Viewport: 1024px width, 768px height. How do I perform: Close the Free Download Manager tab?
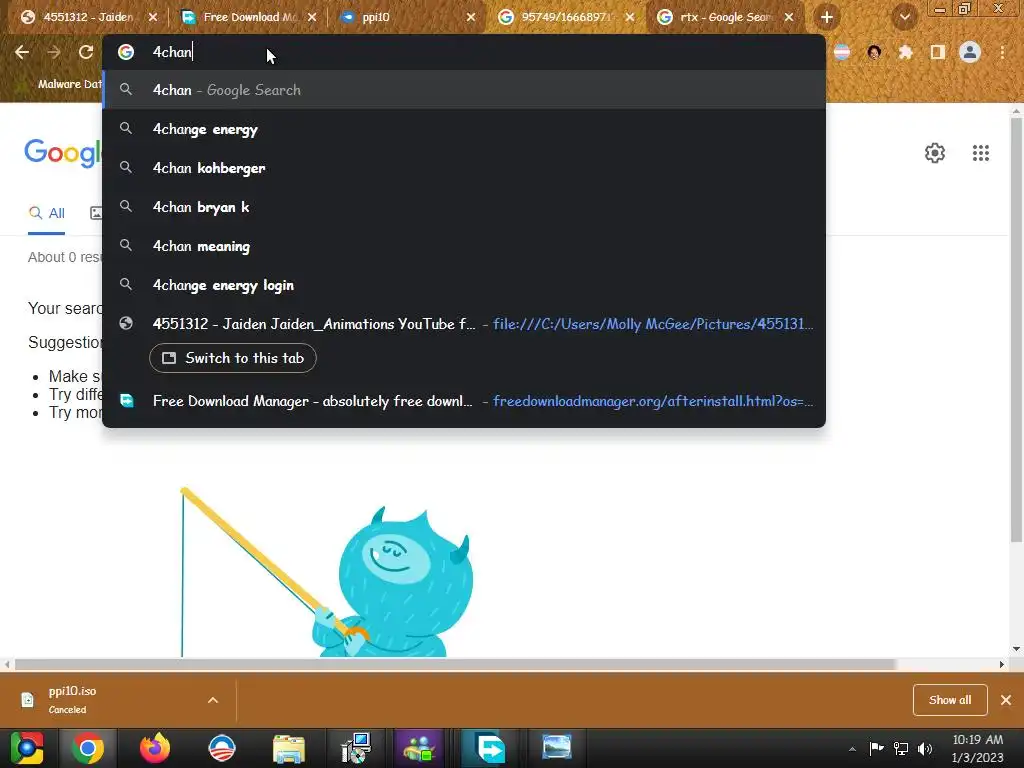(312, 17)
